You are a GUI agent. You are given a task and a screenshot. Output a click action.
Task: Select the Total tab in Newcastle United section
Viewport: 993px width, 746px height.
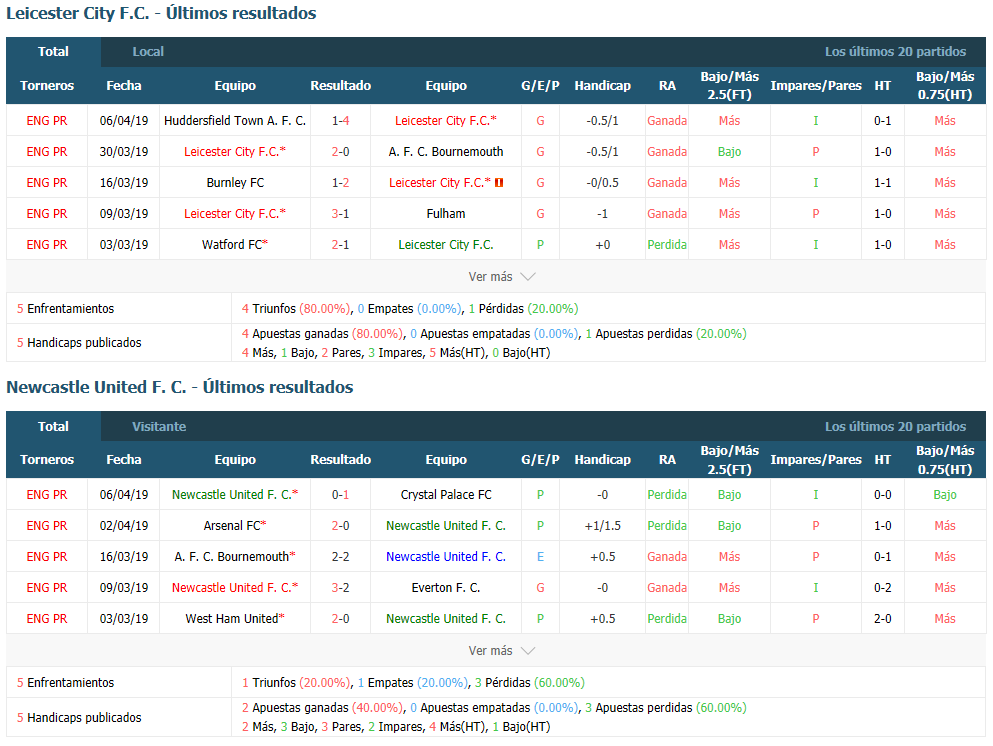click(53, 426)
